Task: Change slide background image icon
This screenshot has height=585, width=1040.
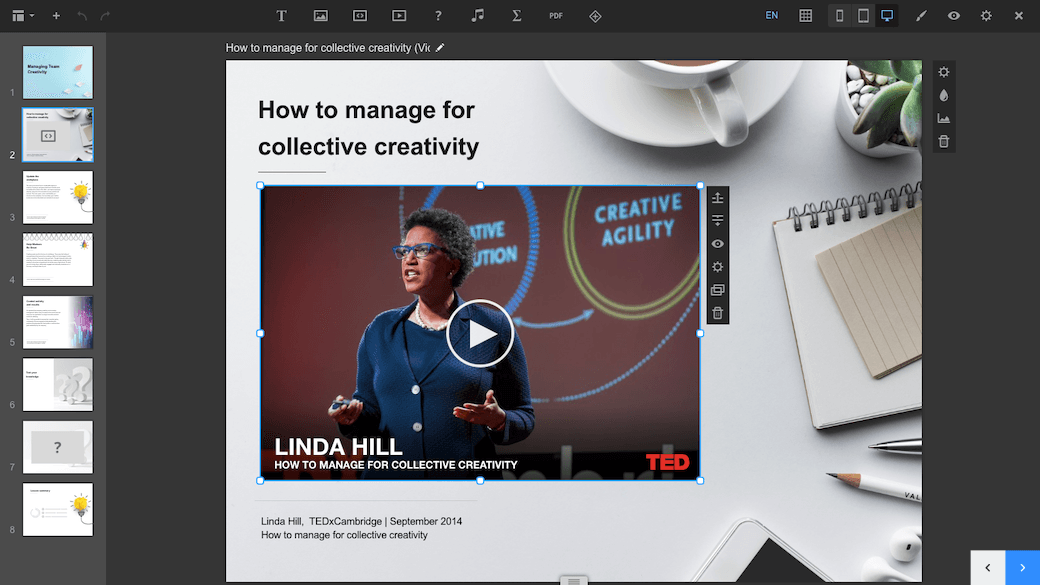Action: (x=944, y=119)
